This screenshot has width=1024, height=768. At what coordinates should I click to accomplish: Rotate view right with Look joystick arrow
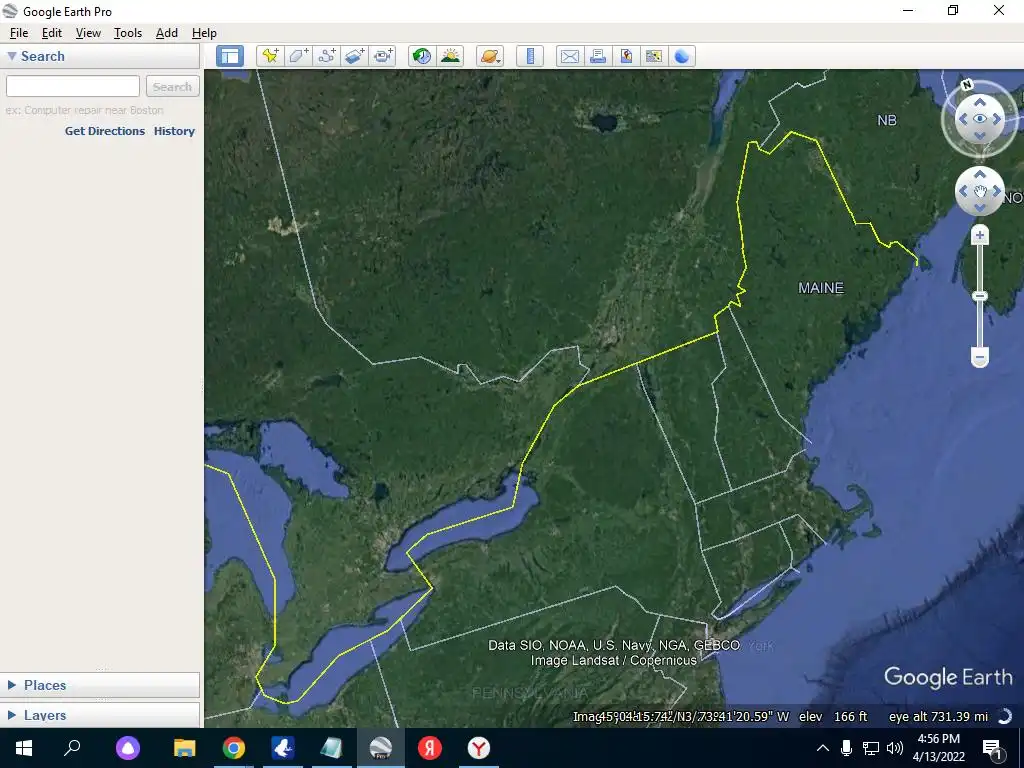coord(997,119)
